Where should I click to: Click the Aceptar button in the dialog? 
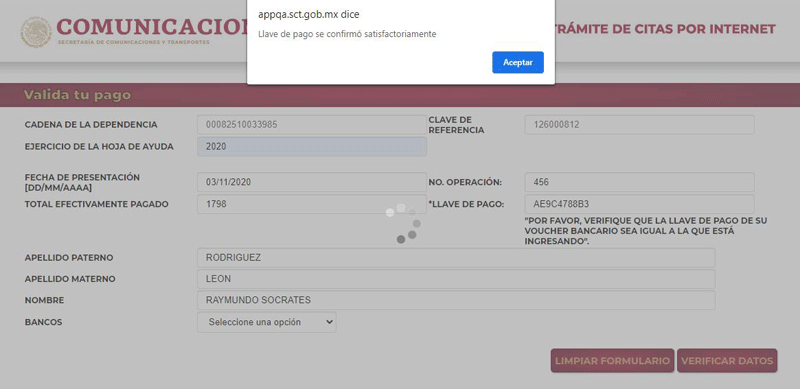tap(518, 62)
